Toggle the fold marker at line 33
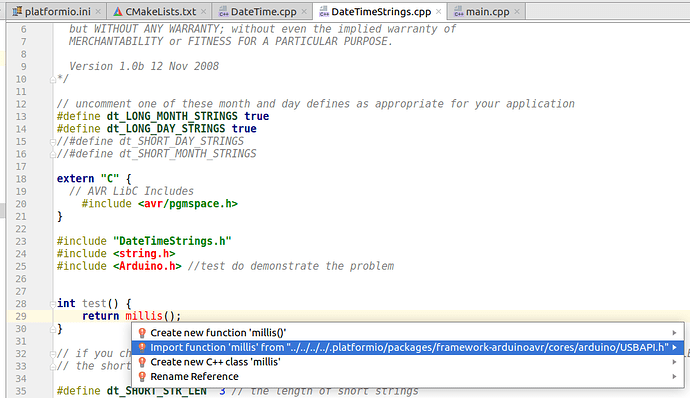The image size is (690, 398). point(53,367)
